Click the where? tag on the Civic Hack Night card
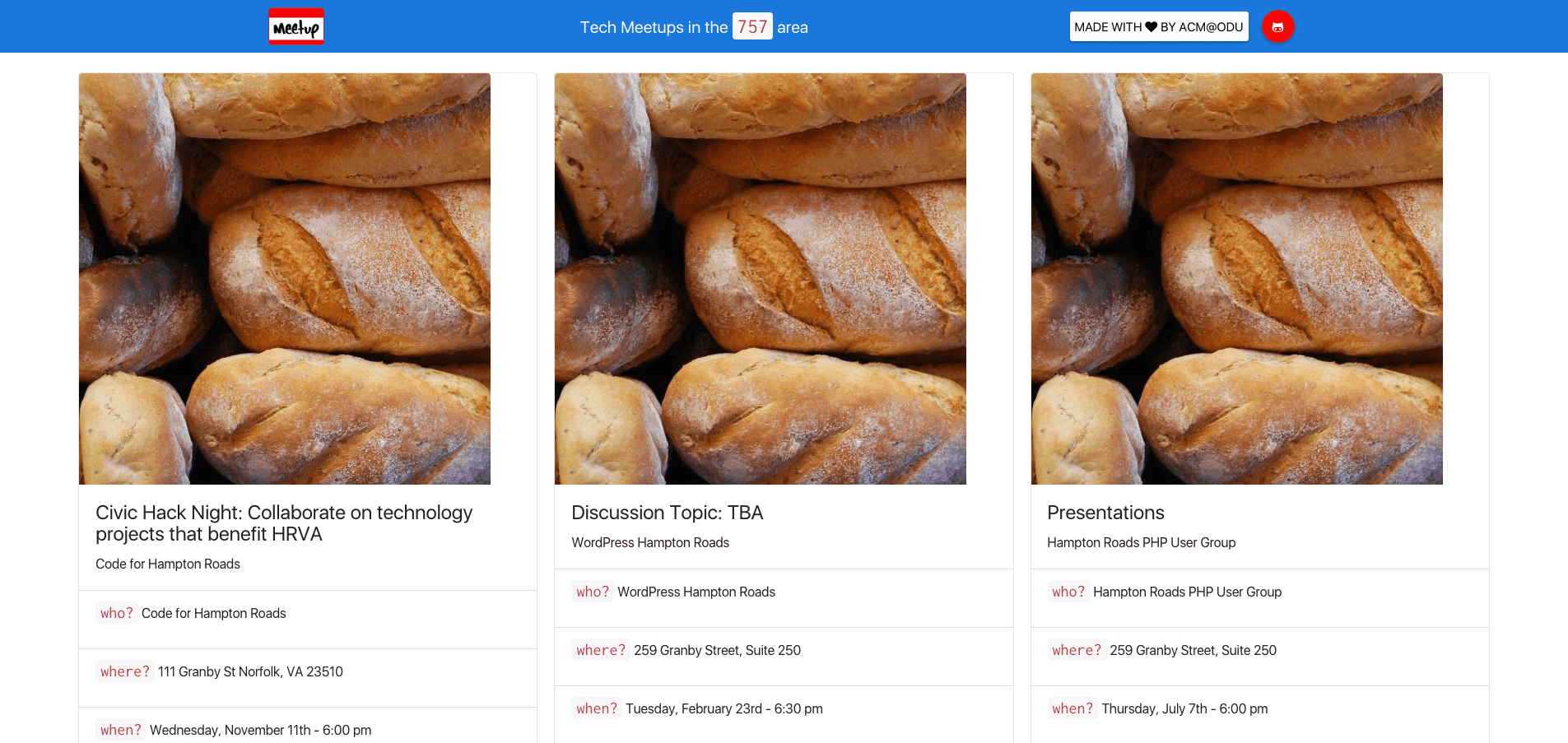The image size is (1568, 743). [x=124, y=671]
